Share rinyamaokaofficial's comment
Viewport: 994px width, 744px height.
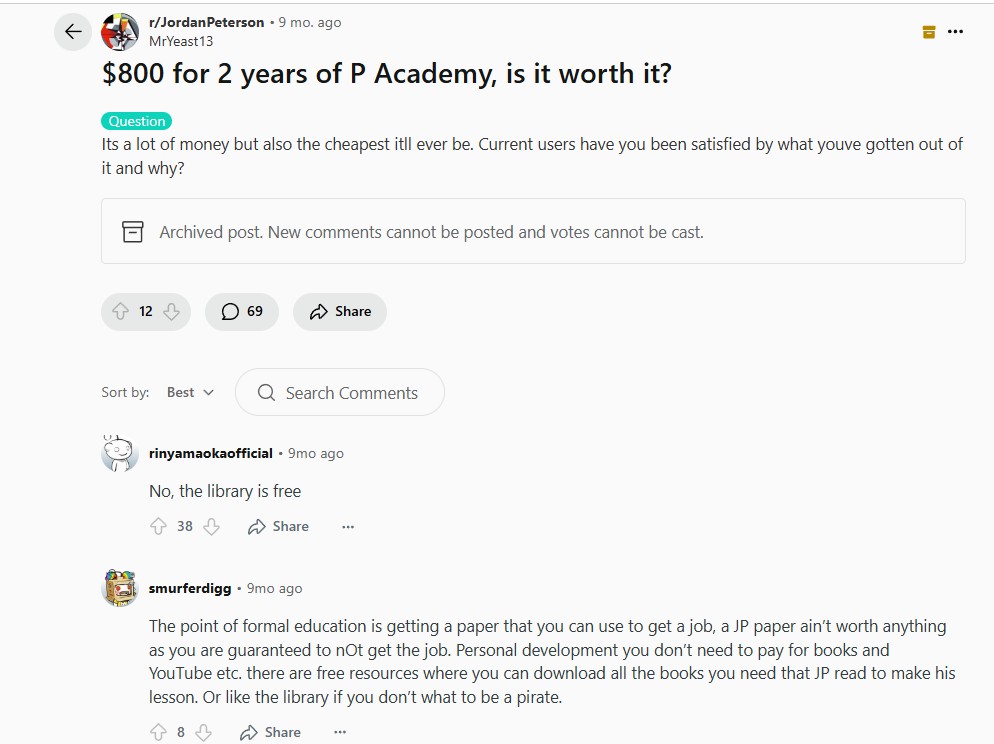pyautogui.click(x=278, y=526)
